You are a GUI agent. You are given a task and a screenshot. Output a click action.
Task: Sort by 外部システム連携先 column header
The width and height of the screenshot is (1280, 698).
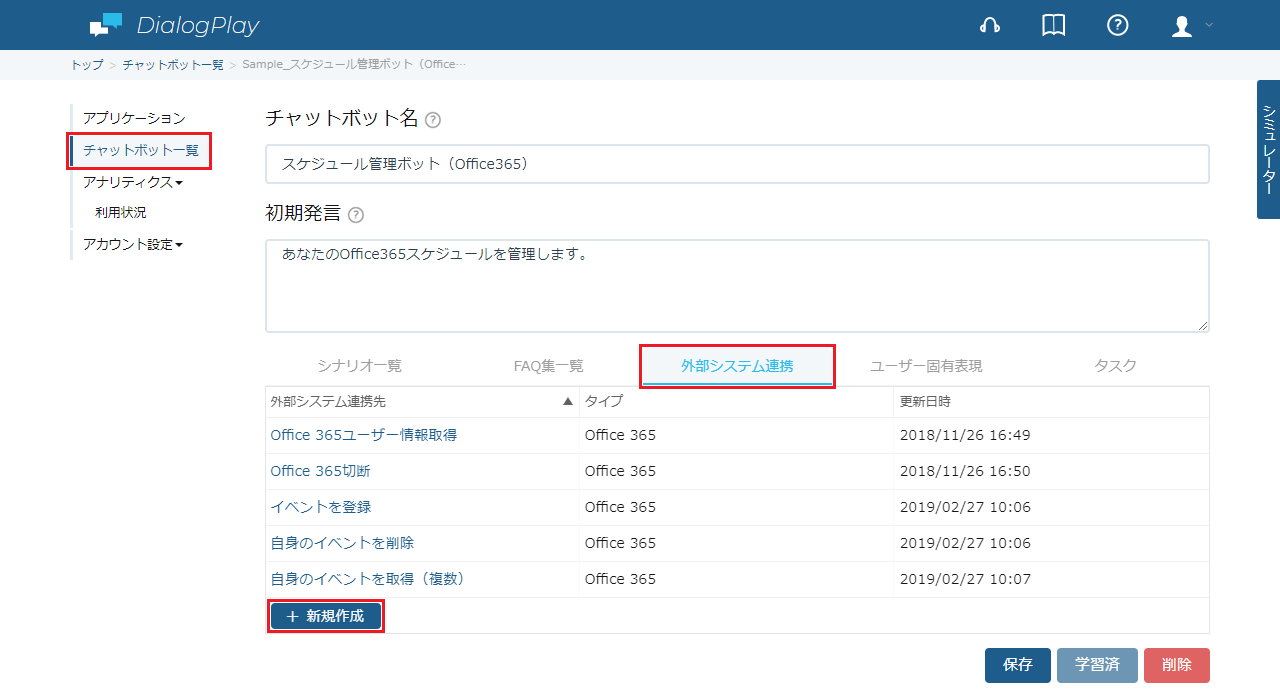point(422,402)
